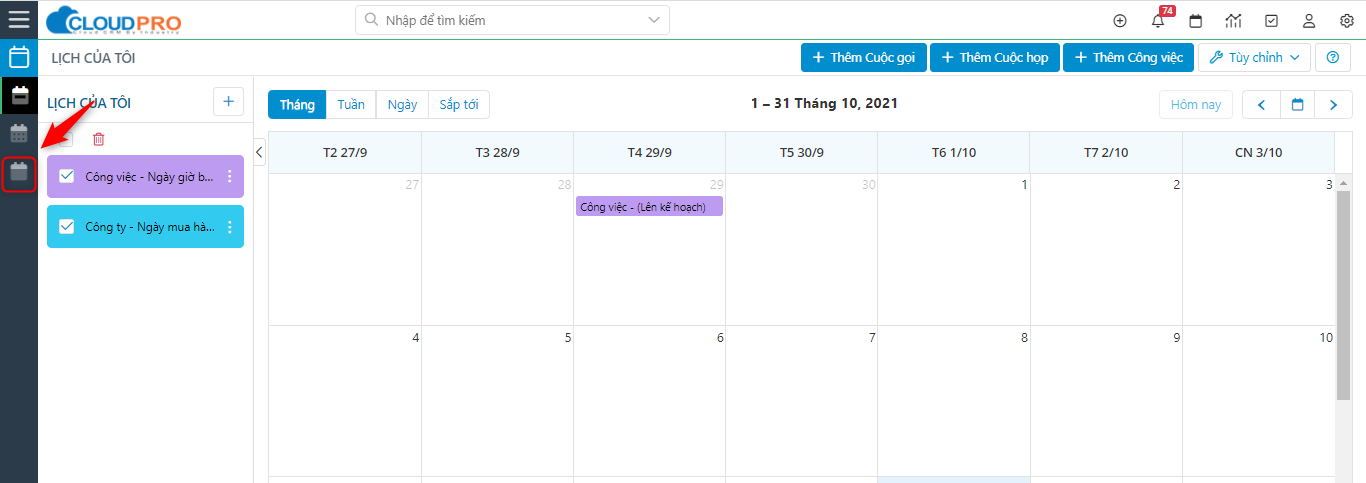Open the user profile icon
This screenshot has height=483, width=1366.
tap(1309, 20)
